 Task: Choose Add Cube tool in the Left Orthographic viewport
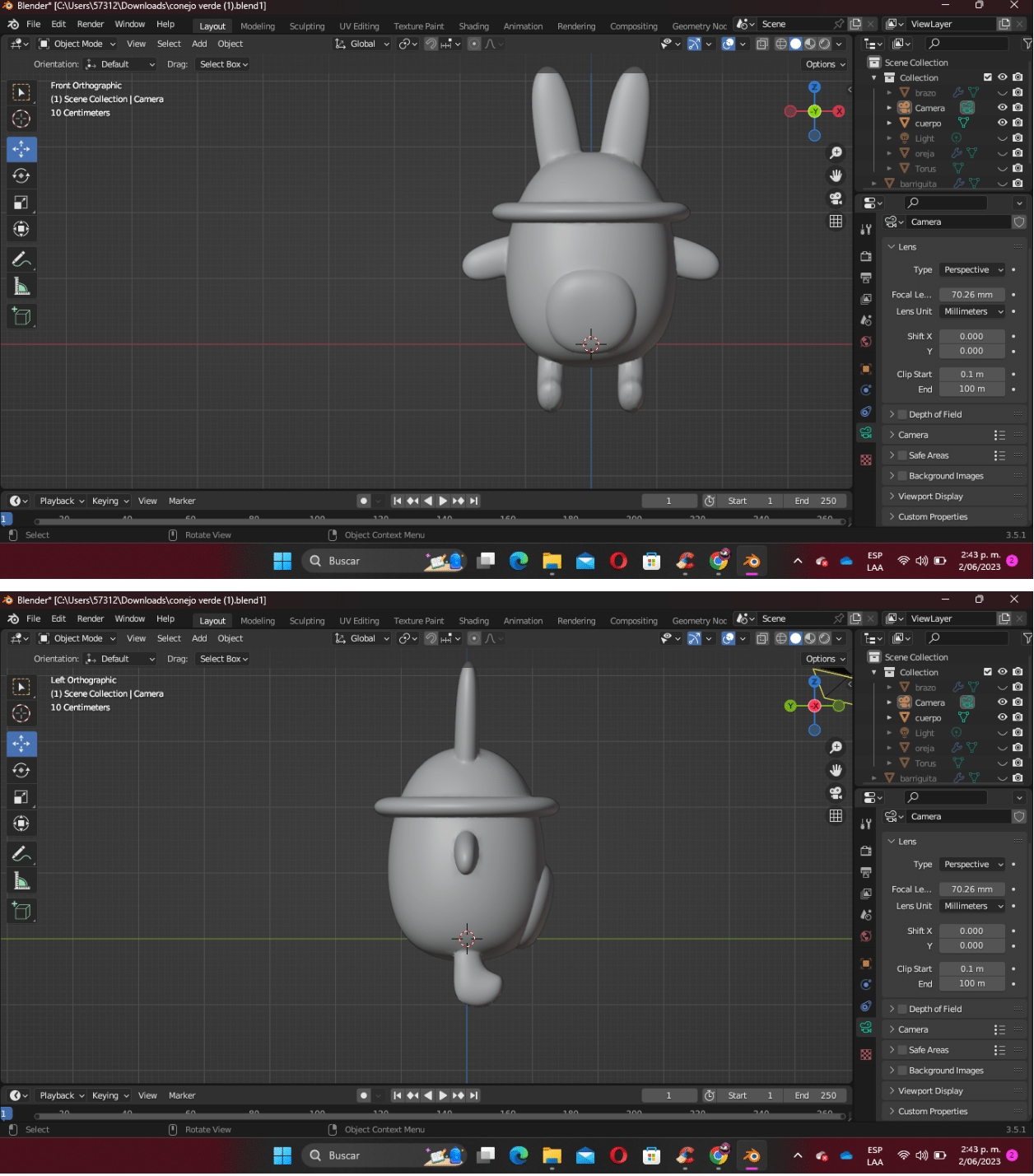[21, 911]
